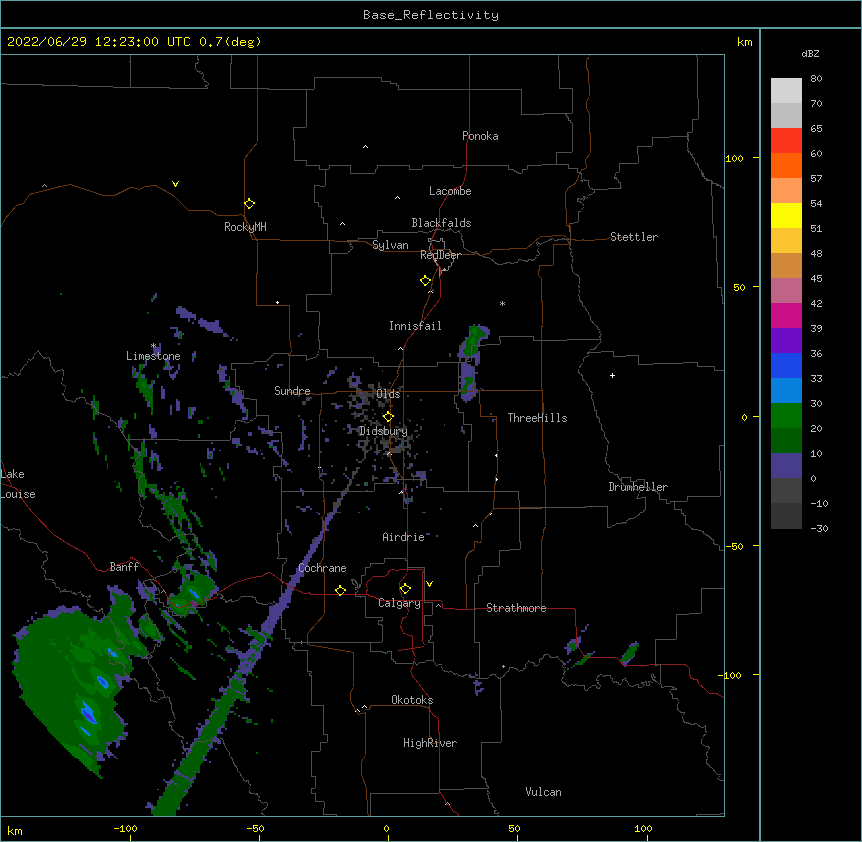The height and width of the screenshot is (842, 862).
Task: Click the Ponoka city label
Action: click(x=480, y=136)
